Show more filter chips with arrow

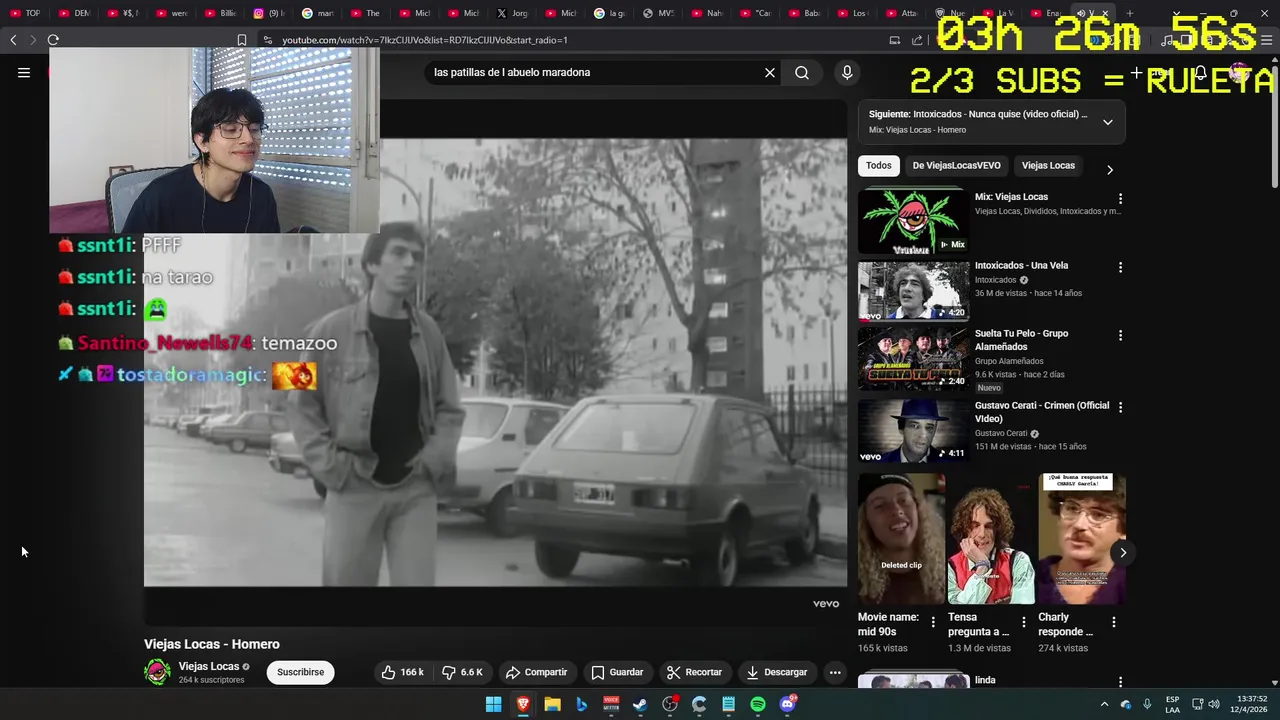(1109, 169)
